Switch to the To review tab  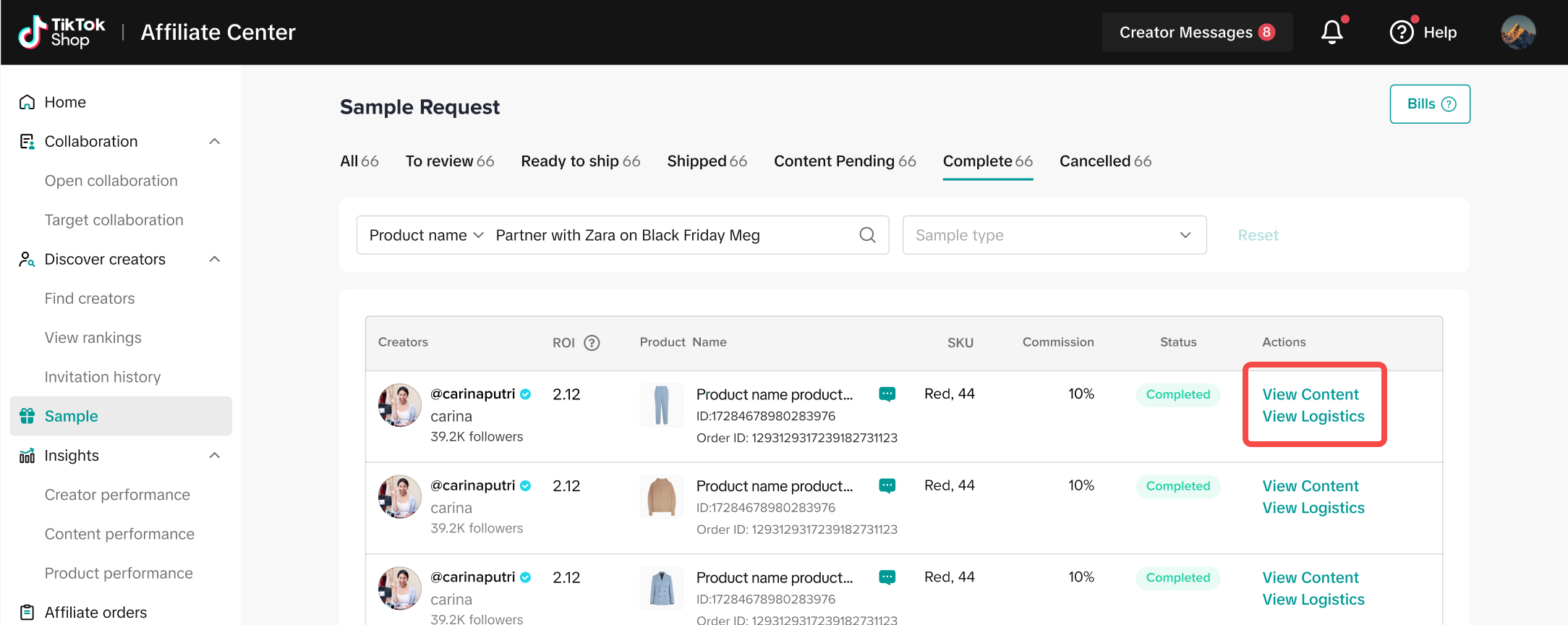(x=449, y=161)
